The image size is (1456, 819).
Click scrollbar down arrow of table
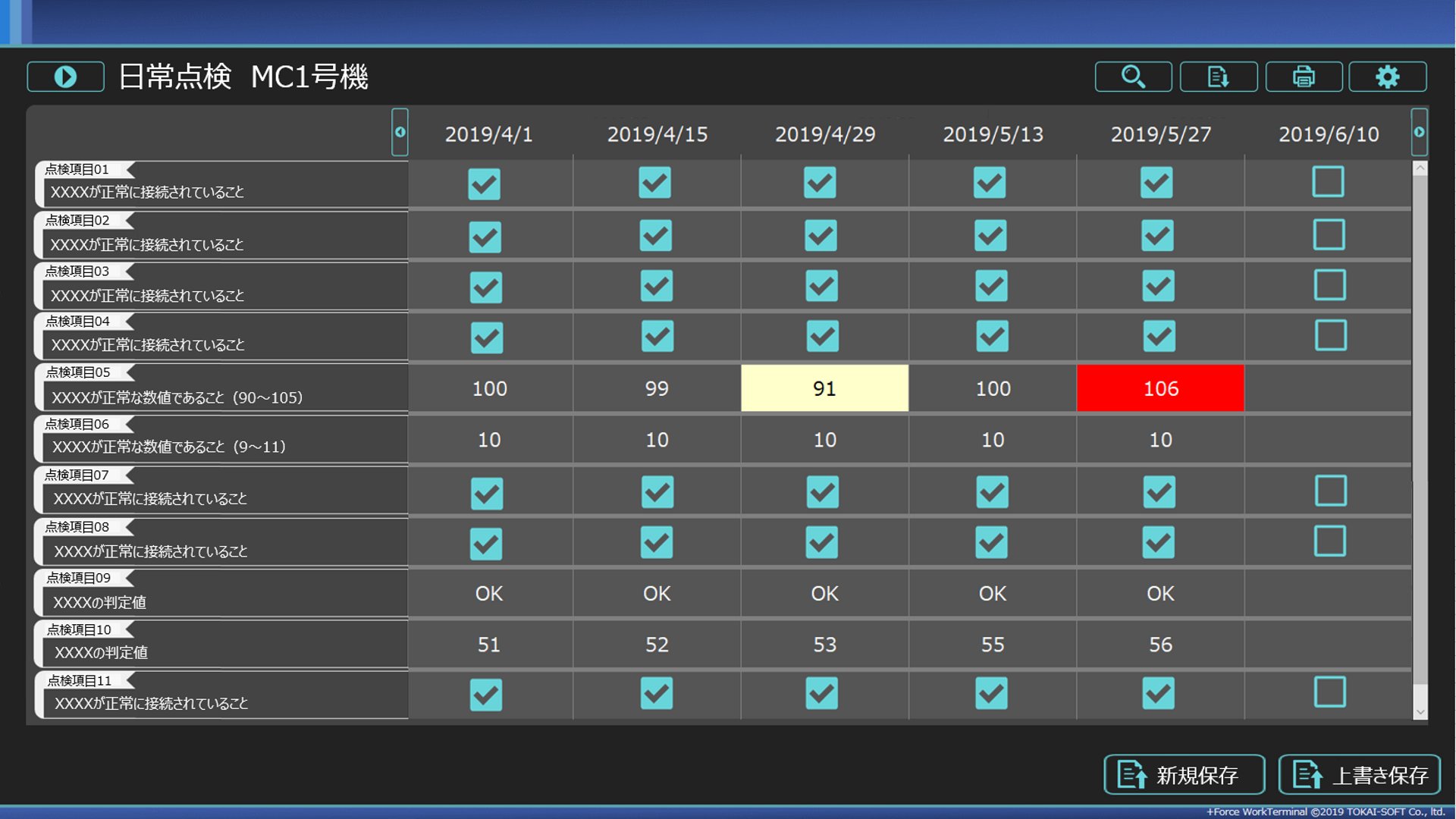[x=1420, y=712]
